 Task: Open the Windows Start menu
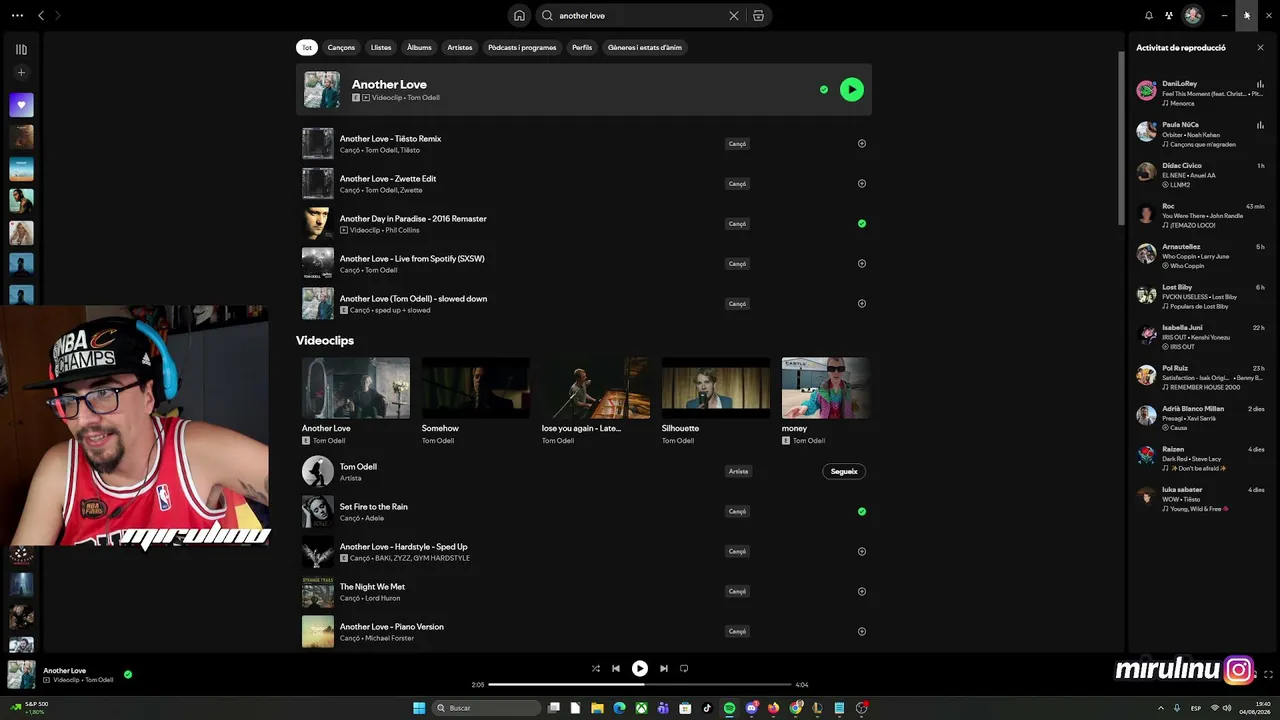(419, 708)
